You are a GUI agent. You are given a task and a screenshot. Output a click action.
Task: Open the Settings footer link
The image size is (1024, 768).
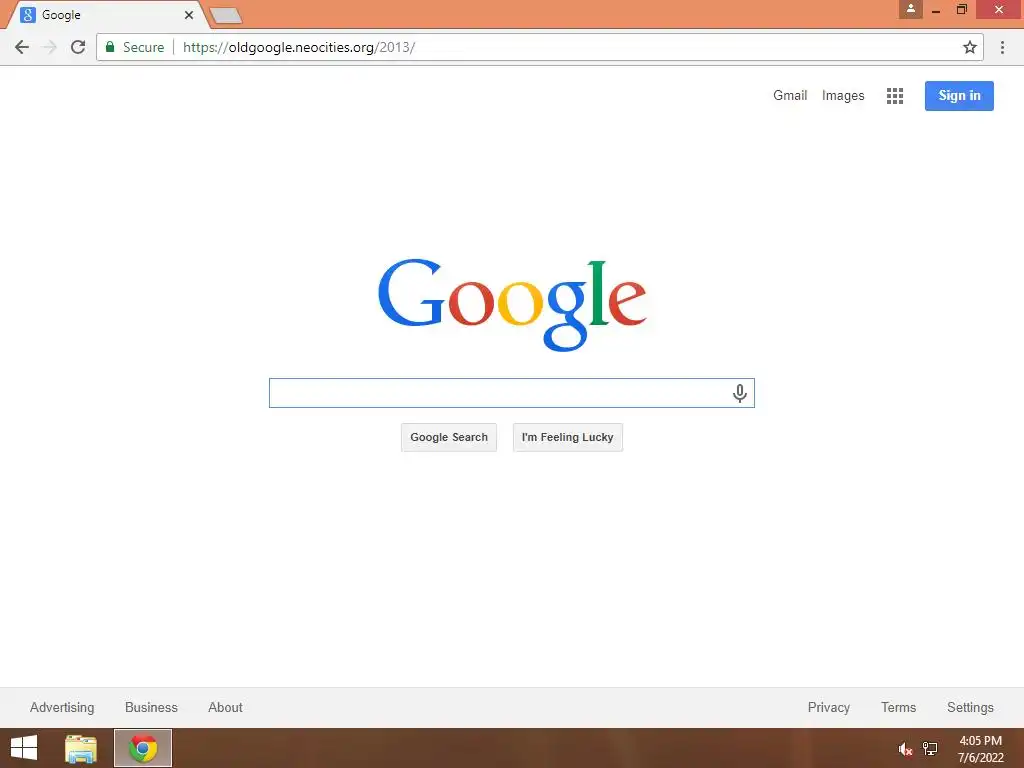tap(970, 707)
